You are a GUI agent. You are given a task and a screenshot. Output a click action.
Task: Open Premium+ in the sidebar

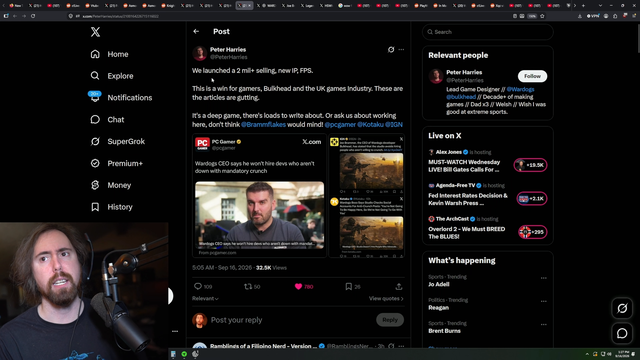point(116,163)
